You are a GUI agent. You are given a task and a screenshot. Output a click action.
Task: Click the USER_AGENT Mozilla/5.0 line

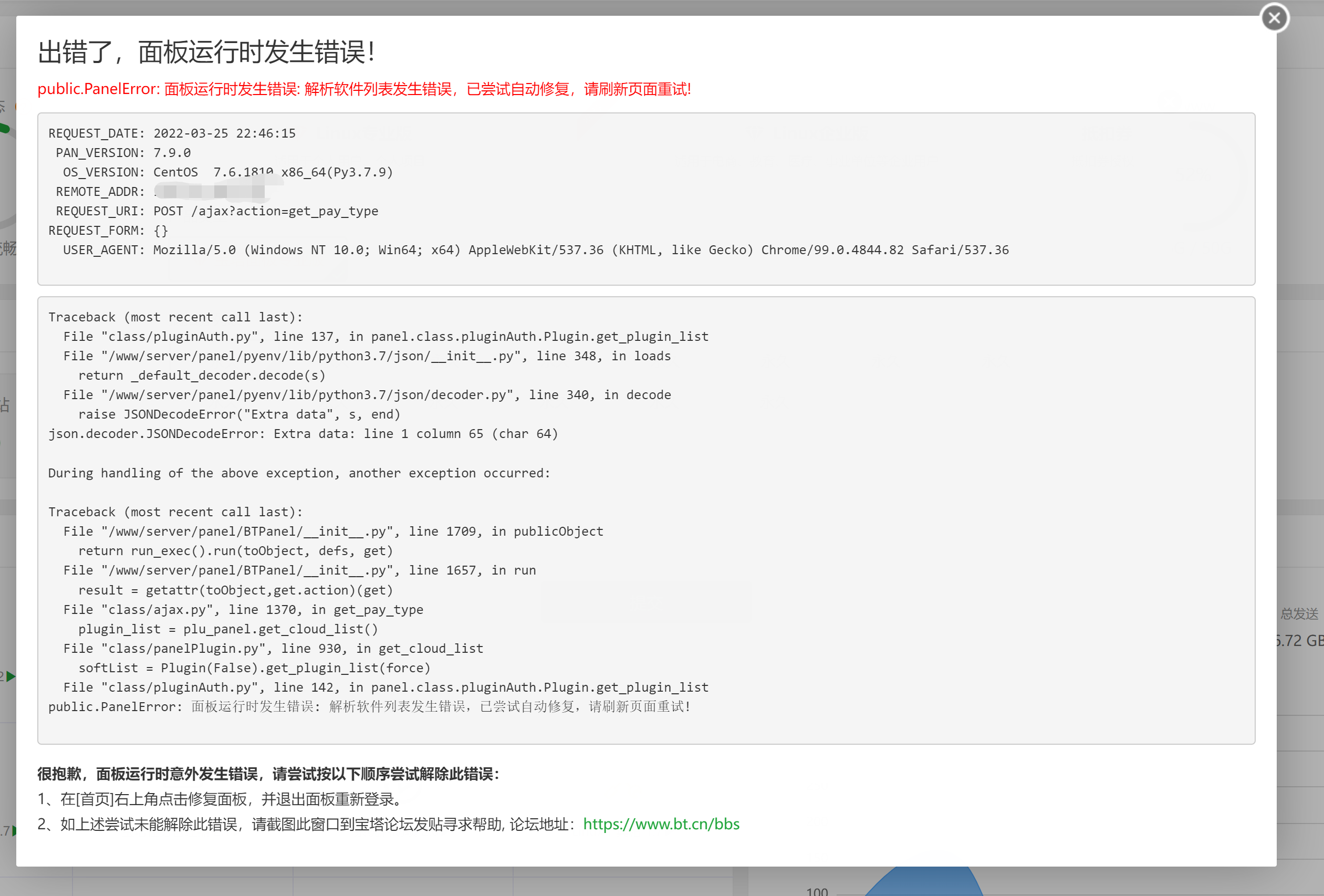coord(536,249)
